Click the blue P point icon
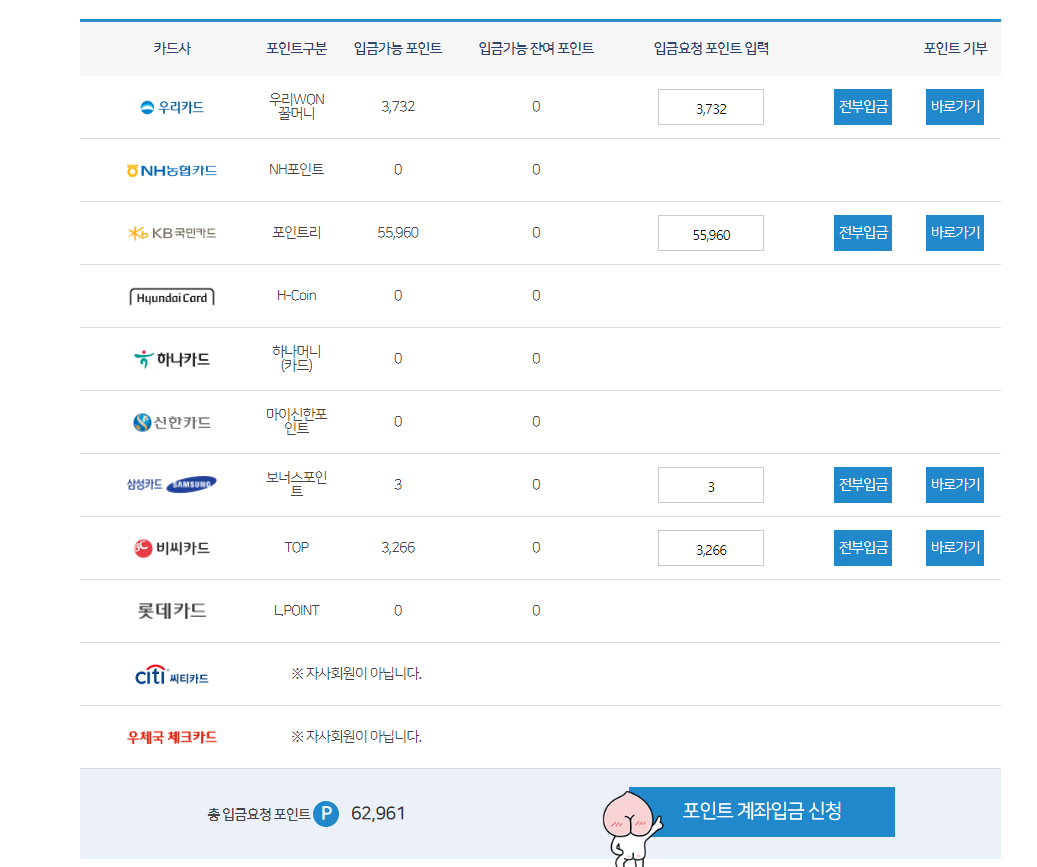The width and height of the screenshot is (1037, 867). pyautogui.click(x=326, y=813)
